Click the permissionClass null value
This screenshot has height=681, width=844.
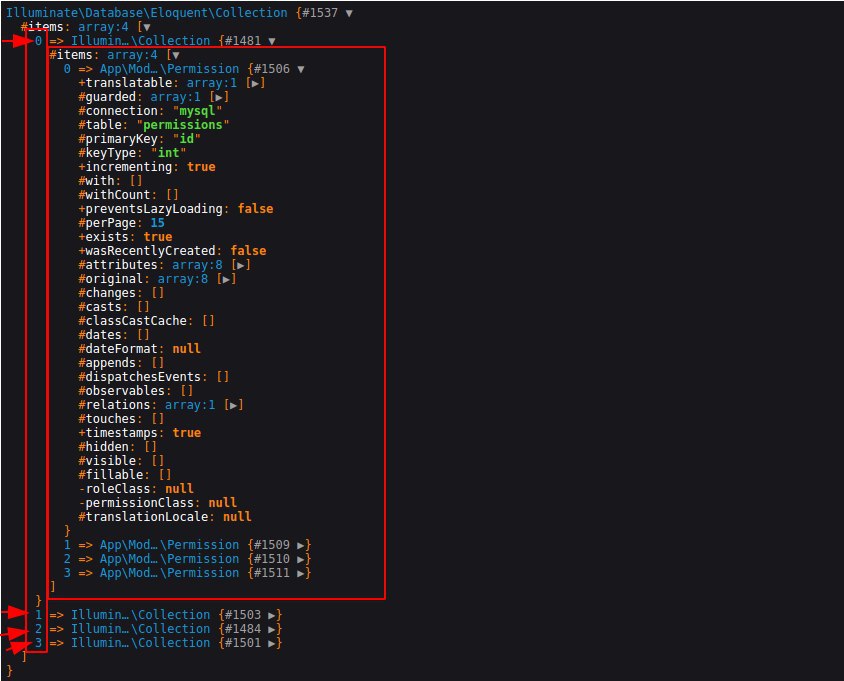tap(222, 503)
